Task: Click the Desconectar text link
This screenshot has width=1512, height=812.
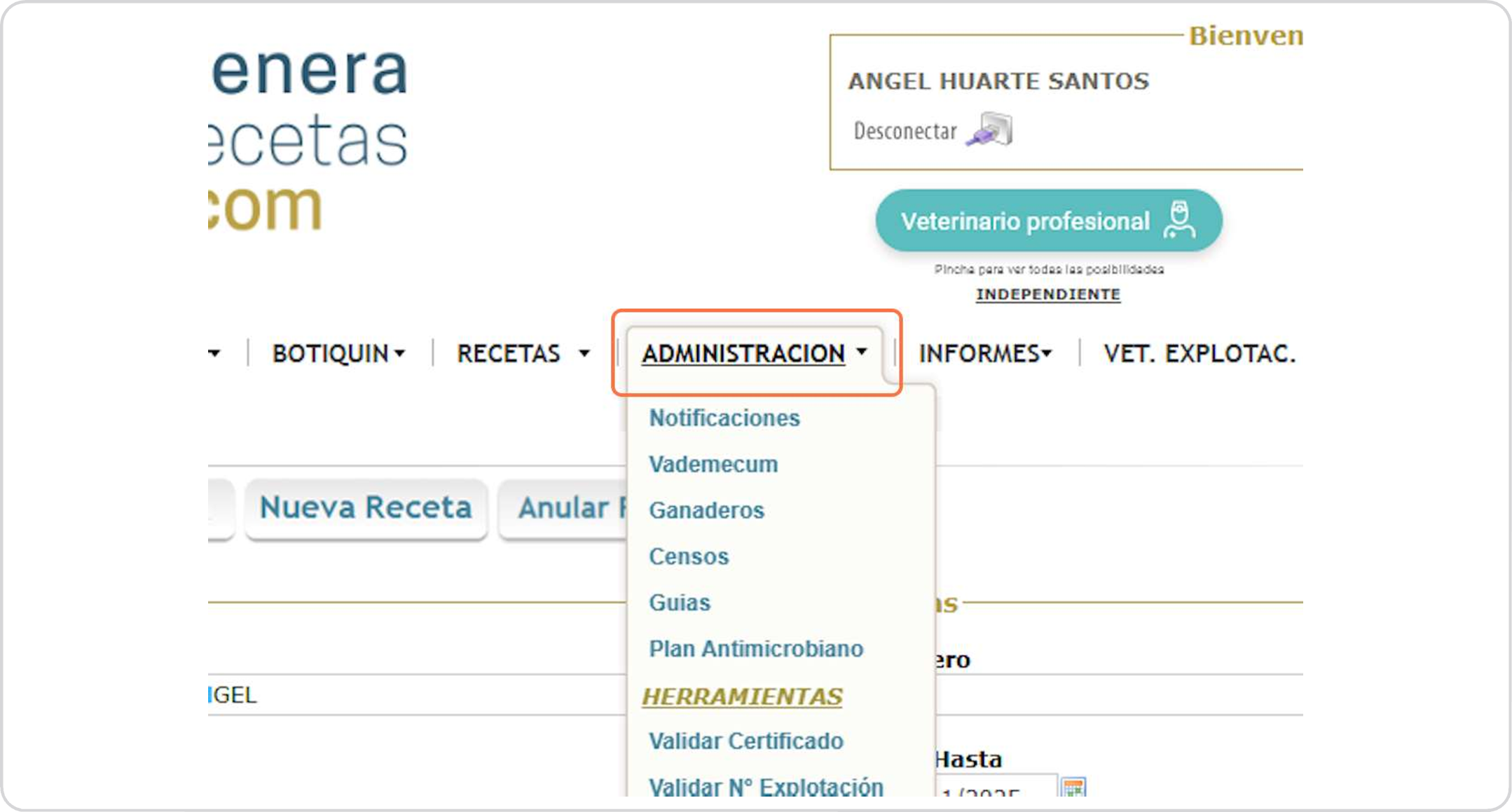Action: pos(905,131)
